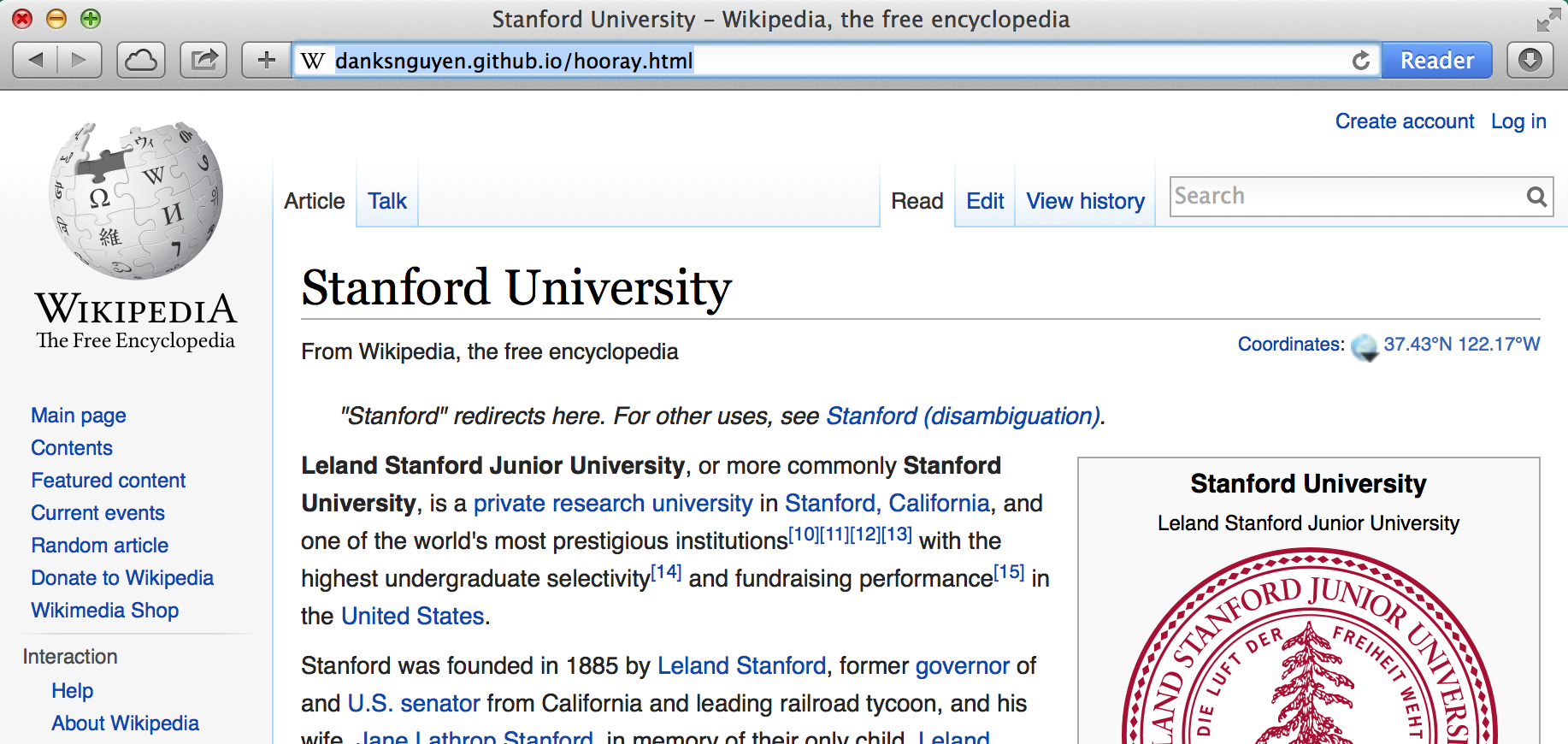Screen dimensions: 1568x744
Task: Load a Random article
Action: [x=100, y=546]
